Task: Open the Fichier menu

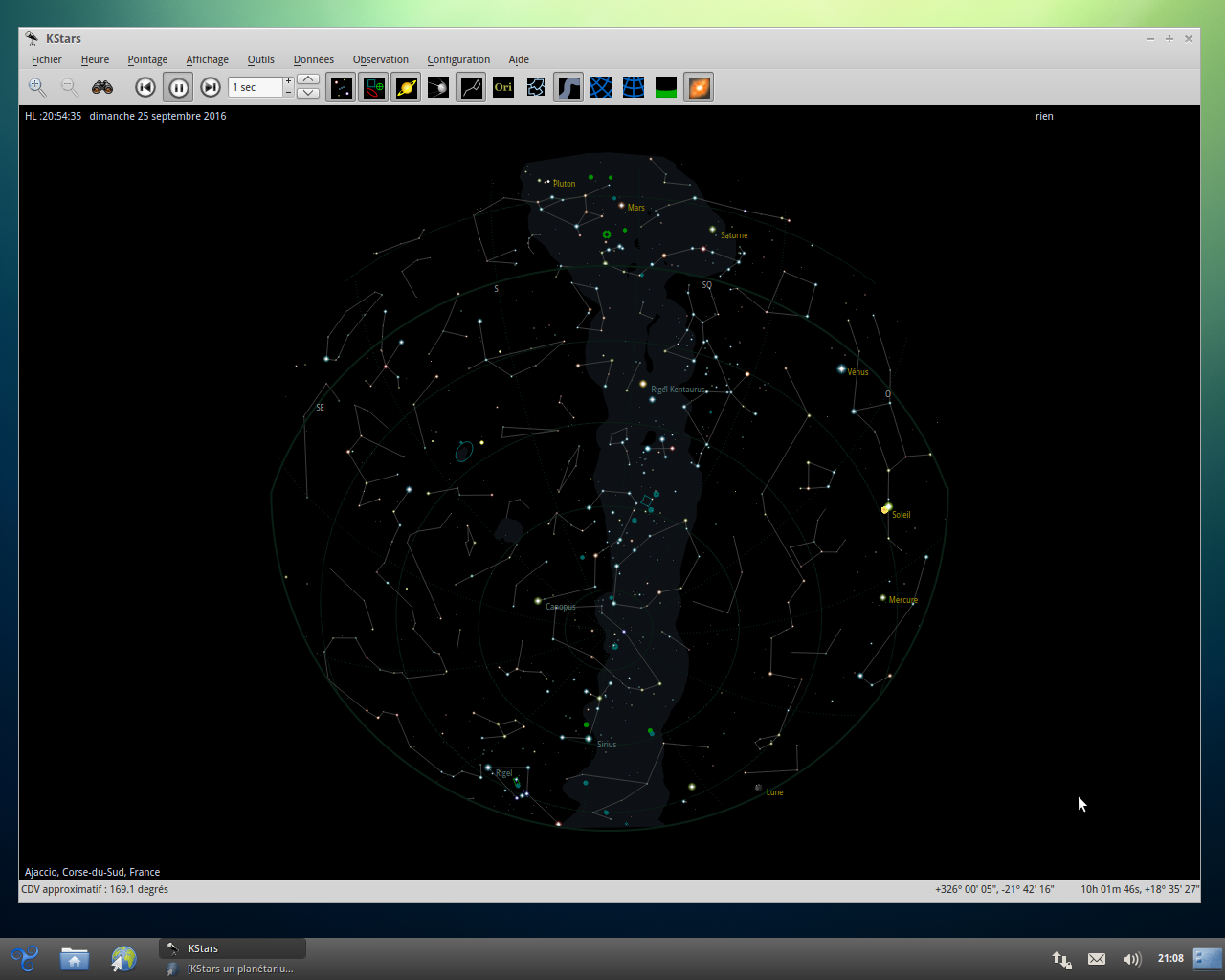Action: tap(47, 59)
